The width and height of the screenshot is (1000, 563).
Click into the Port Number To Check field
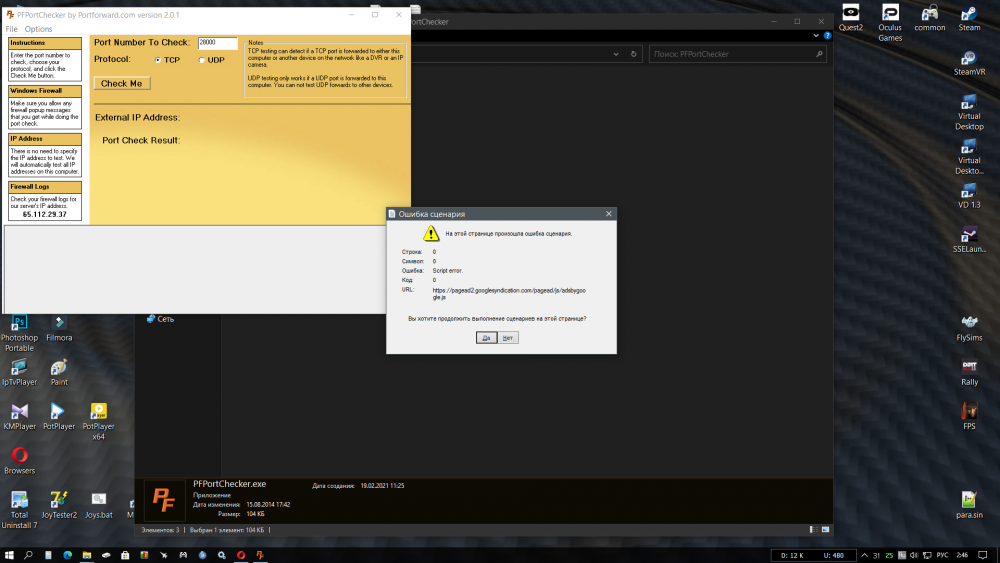click(x=217, y=43)
